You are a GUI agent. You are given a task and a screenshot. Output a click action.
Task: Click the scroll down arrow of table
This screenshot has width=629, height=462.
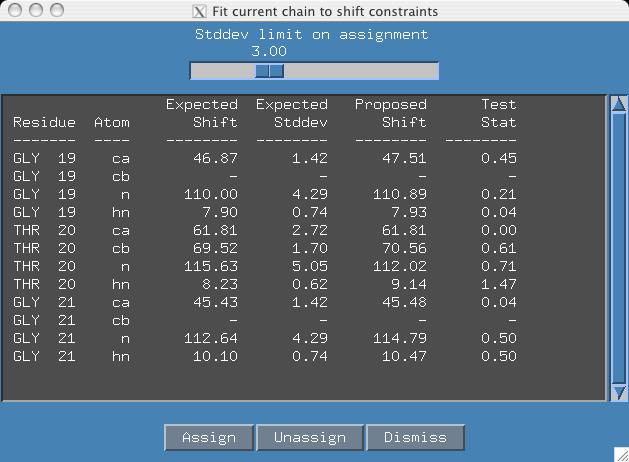point(618,392)
